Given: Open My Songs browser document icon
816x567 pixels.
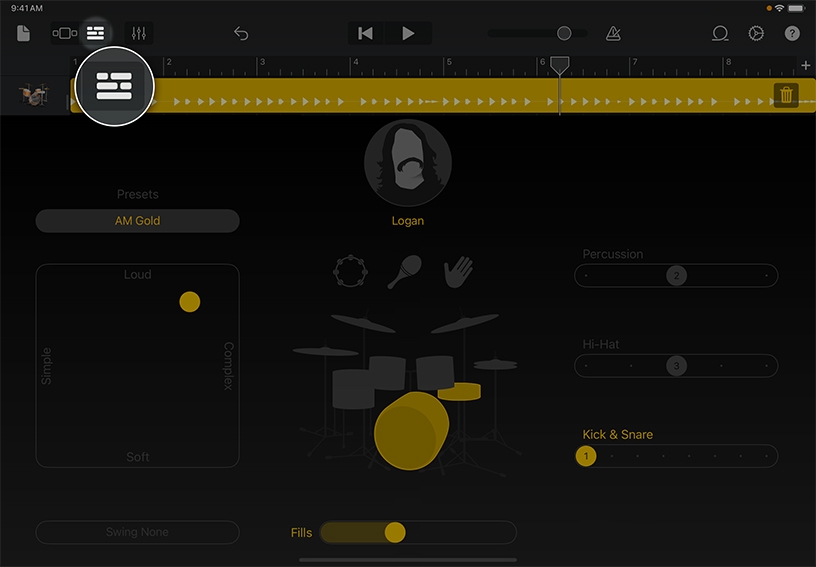Looking at the screenshot, I should click(x=23, y=33).
